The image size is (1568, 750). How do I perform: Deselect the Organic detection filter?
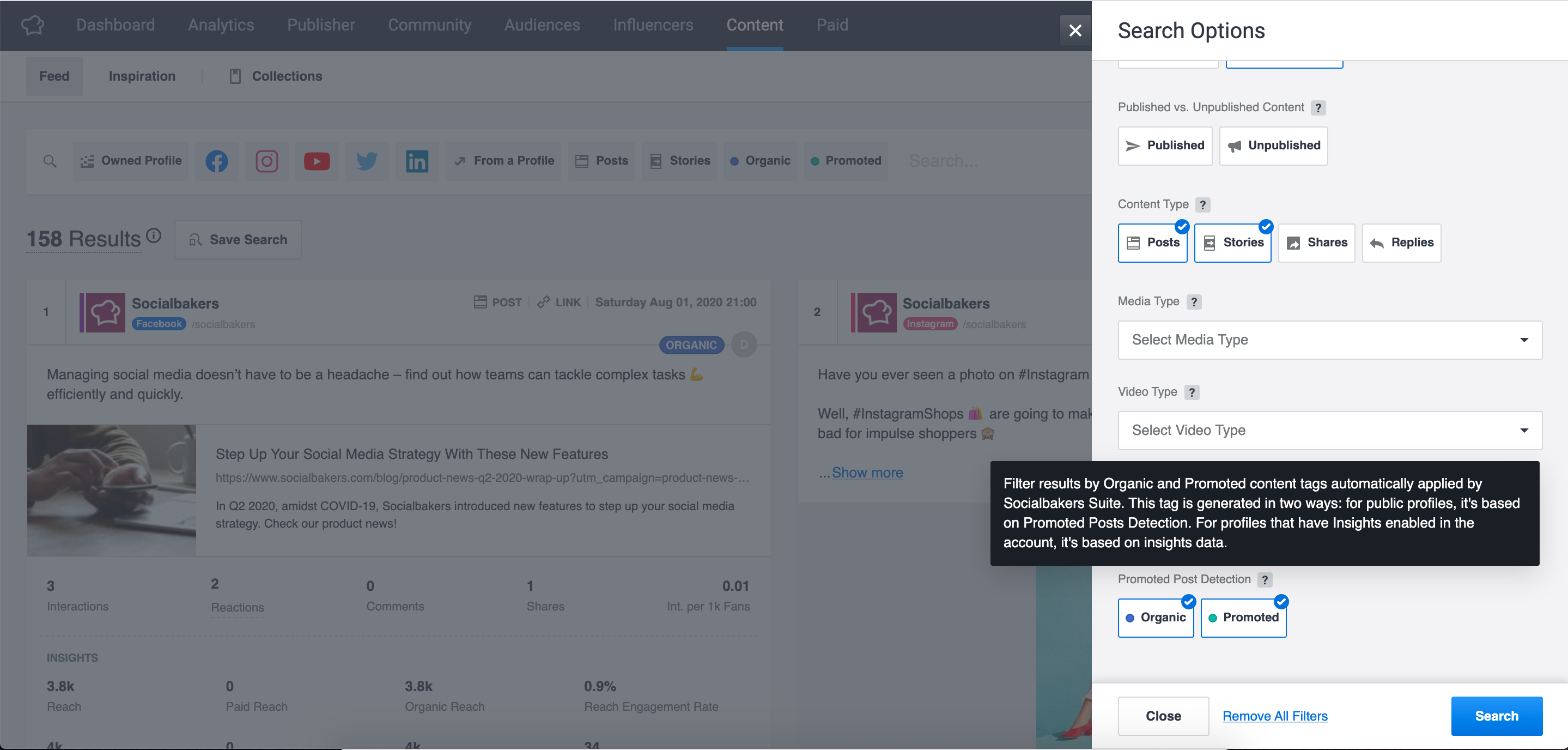1156,618
